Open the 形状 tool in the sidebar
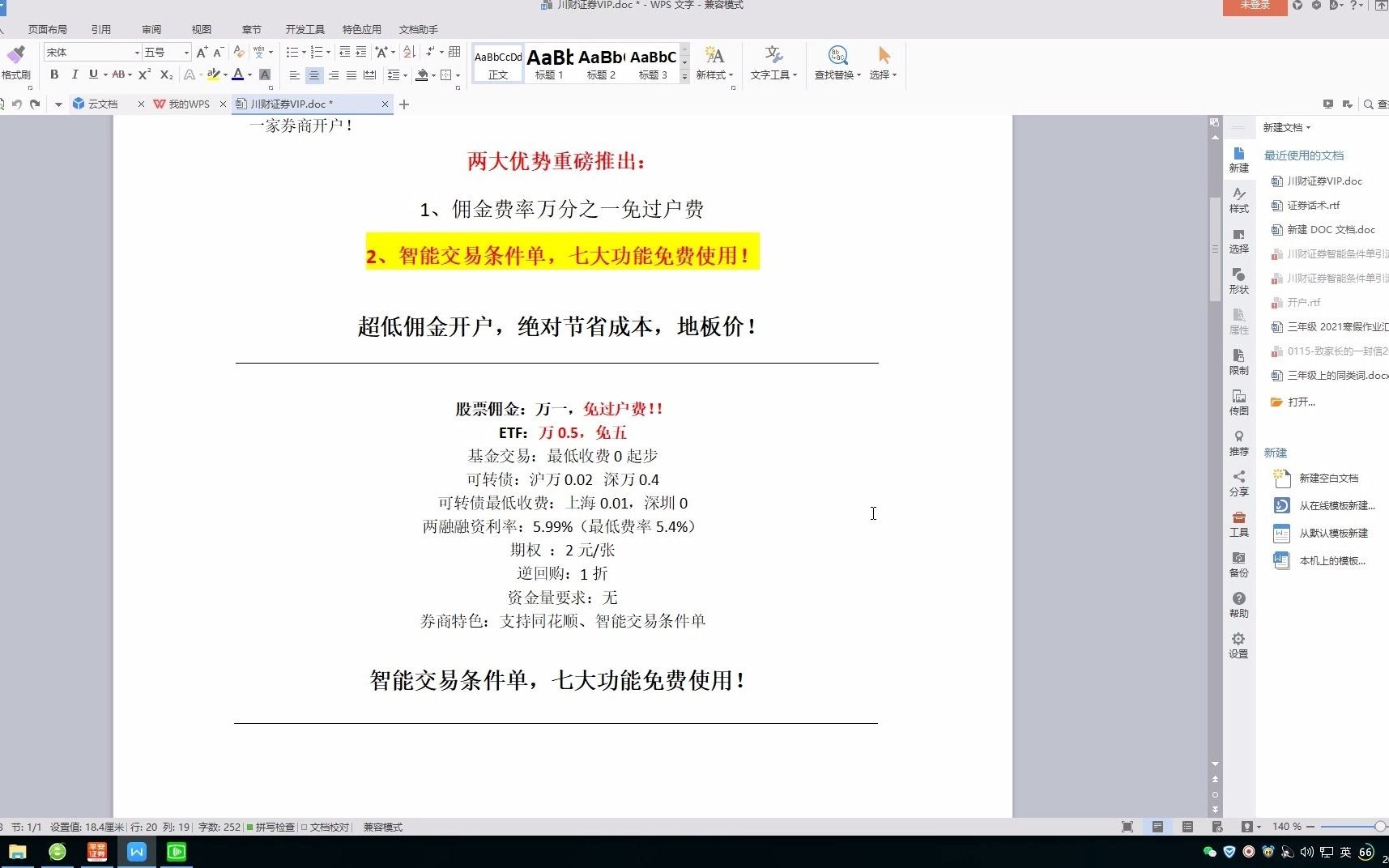This screenshot has width=1389, height=868. 1238,280
